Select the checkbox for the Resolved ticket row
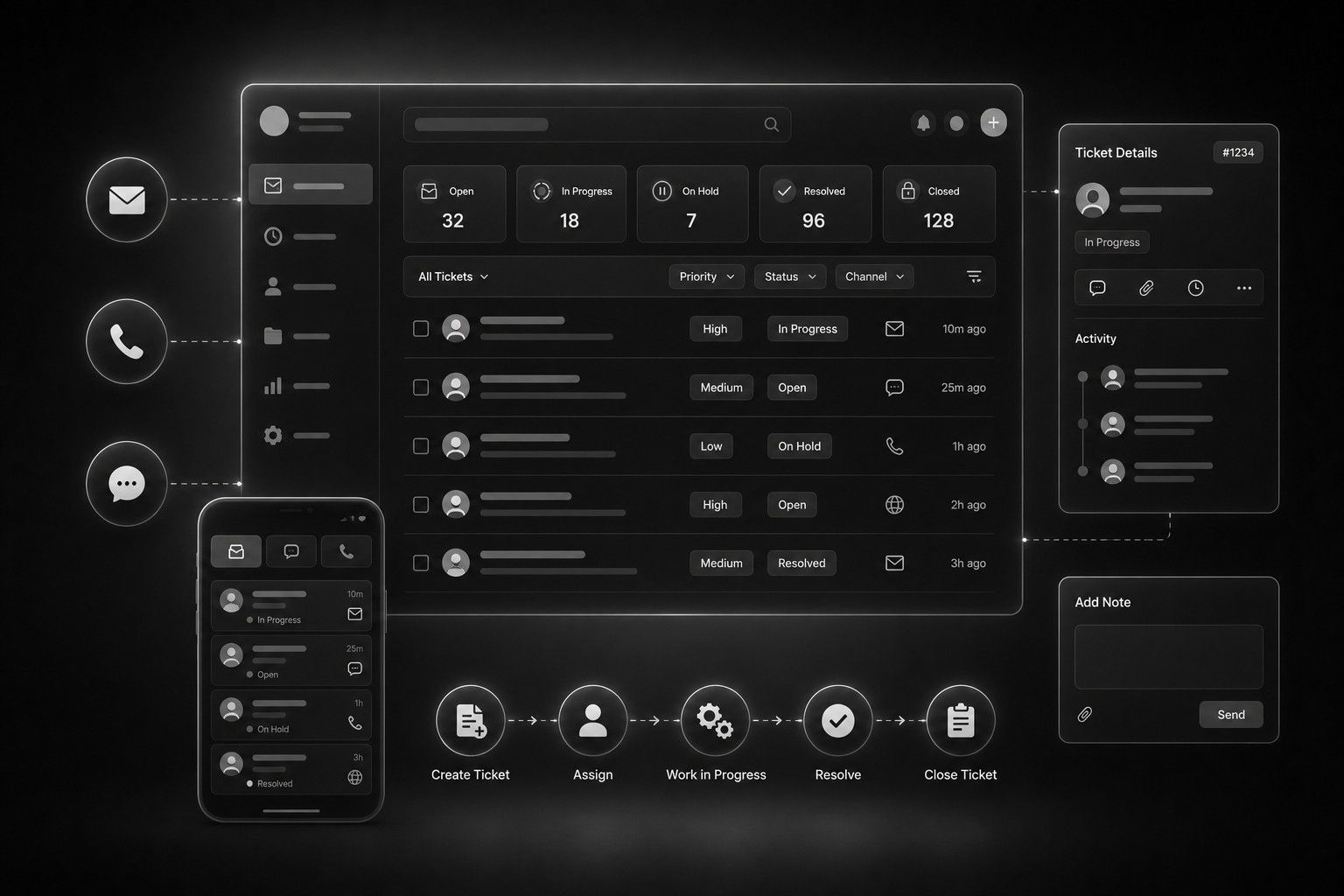The height and width of the screenshot is (896, 1344). click(421, 563)
